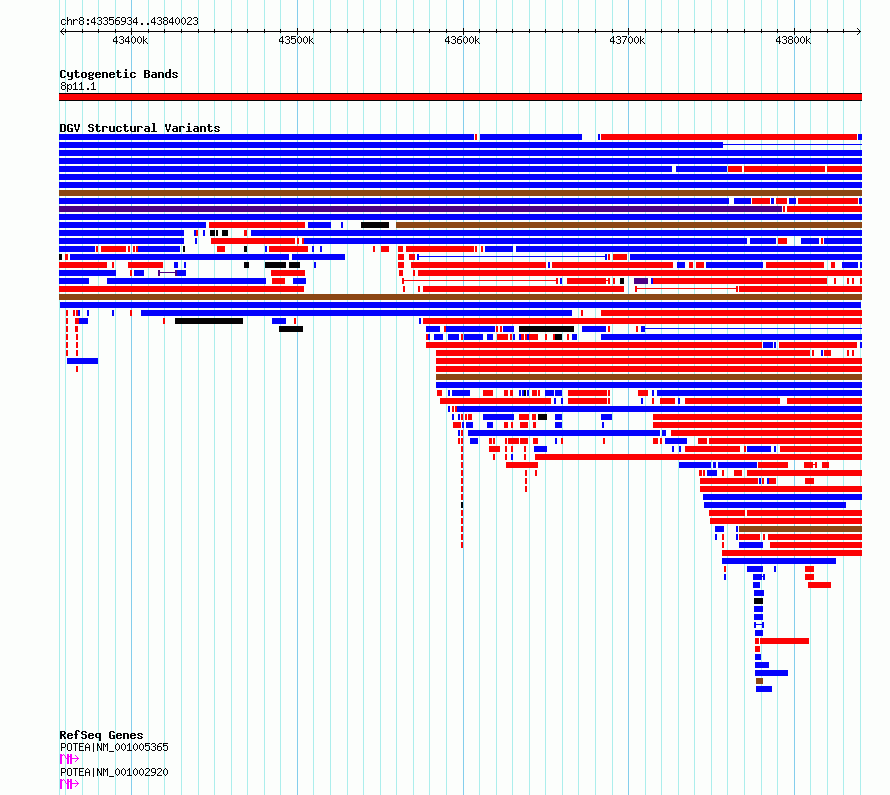The width and height of the screenshot is (890, 795).
Task: Click the magenta gene glyph under POTEA|NM_001005365
Action: [69, 759]
